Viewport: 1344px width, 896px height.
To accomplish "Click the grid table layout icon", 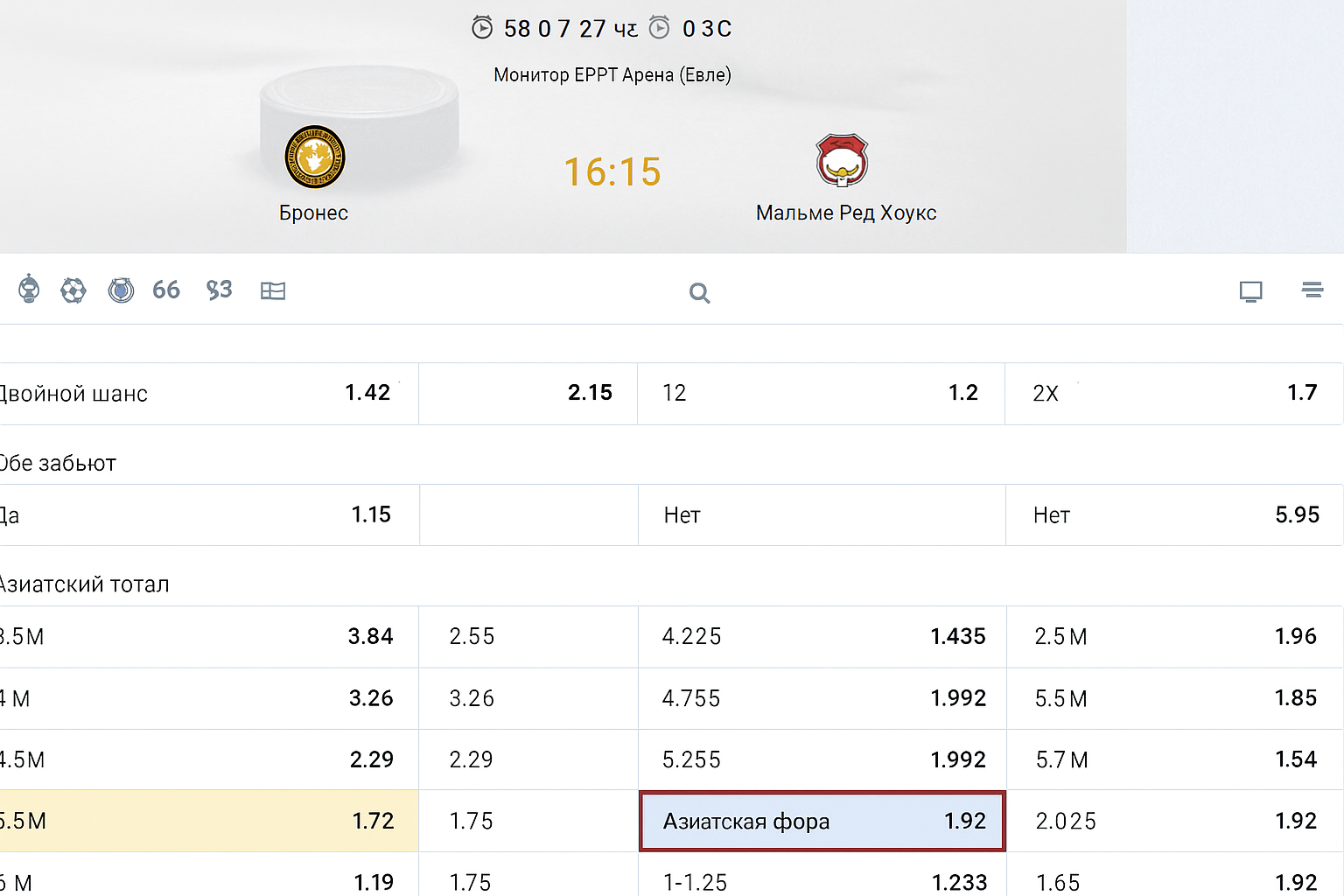I will click(x=273, y=290).
